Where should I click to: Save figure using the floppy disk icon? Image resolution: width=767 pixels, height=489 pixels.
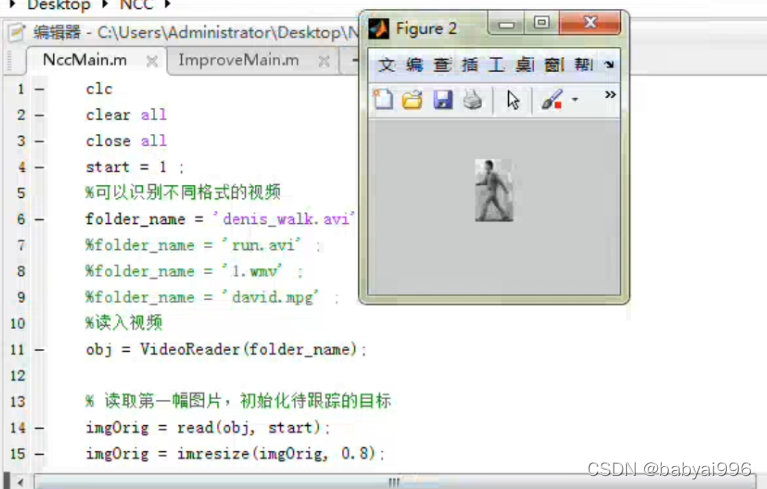pyautogui.click(x=443, y=100)
